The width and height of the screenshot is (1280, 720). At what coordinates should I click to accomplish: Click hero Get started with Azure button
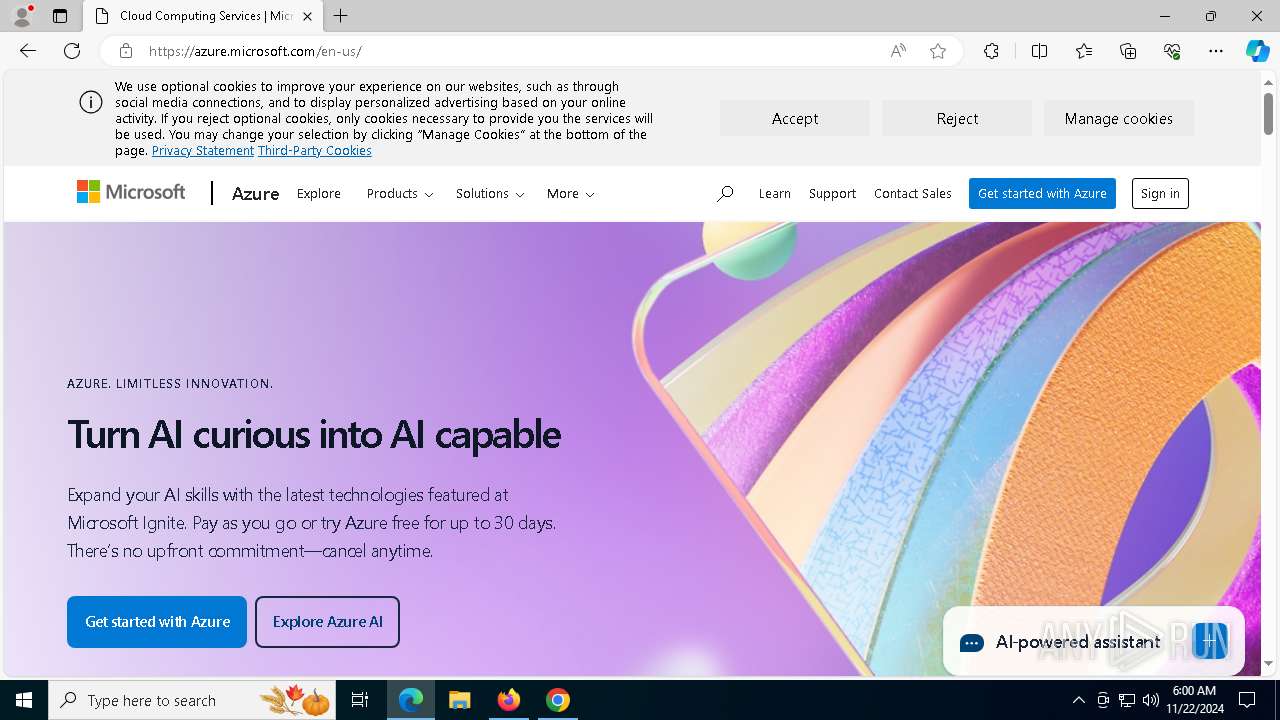[x=157, y=622]
